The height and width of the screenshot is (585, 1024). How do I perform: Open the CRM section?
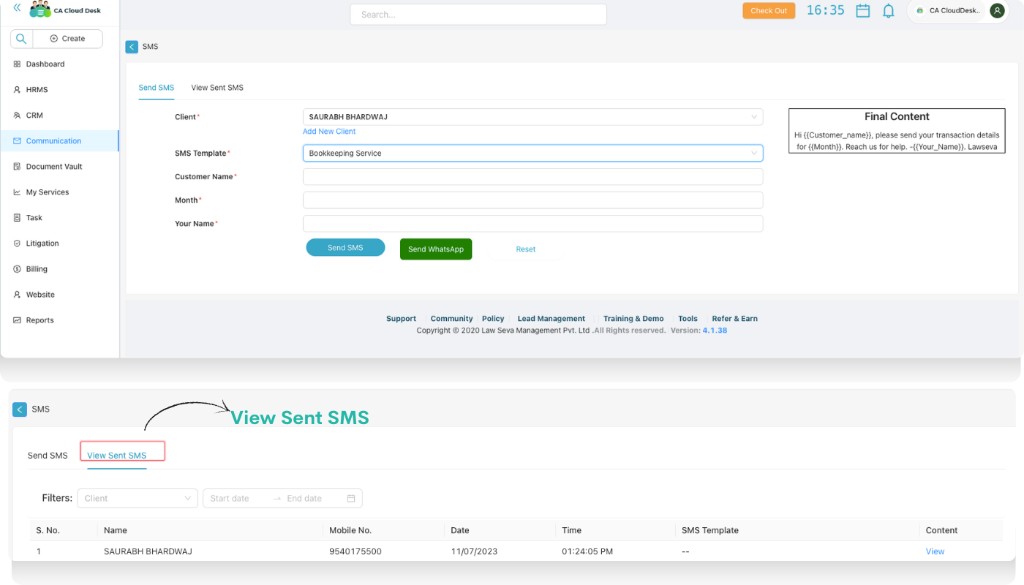tap(36, 115)
